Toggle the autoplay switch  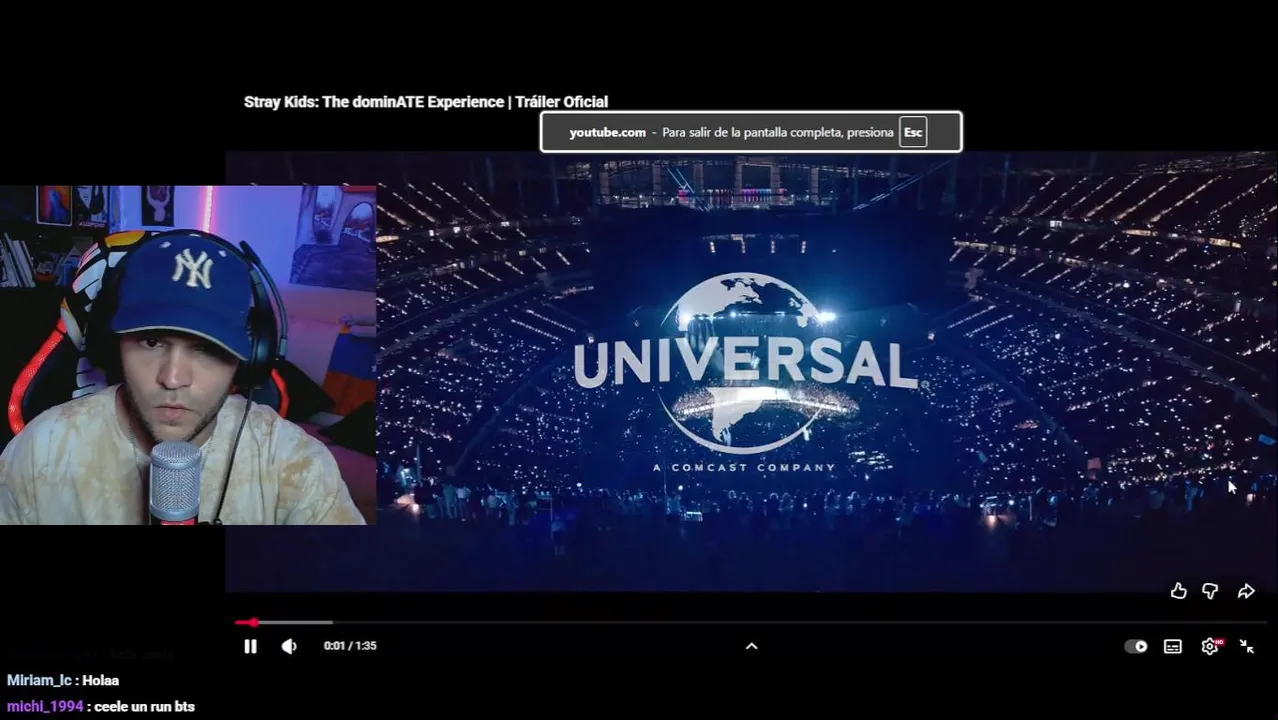tap(1136, 646)
